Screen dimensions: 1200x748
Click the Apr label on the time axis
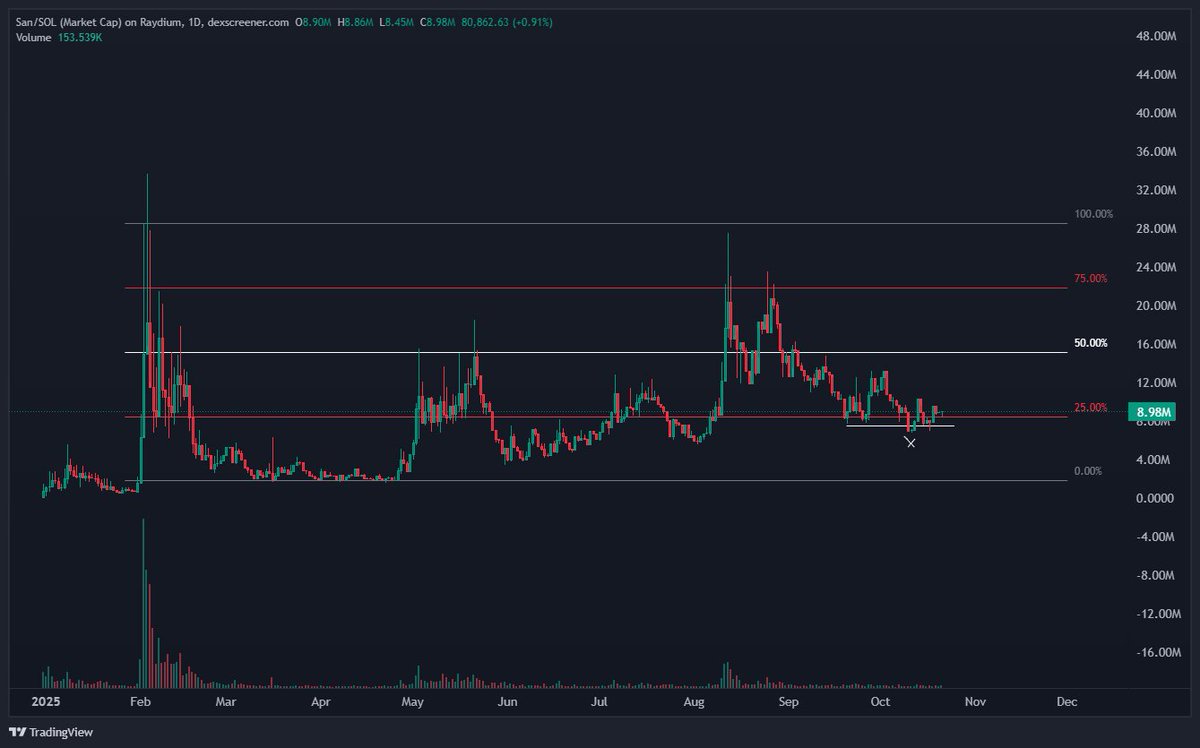click(x=320, y=702)
